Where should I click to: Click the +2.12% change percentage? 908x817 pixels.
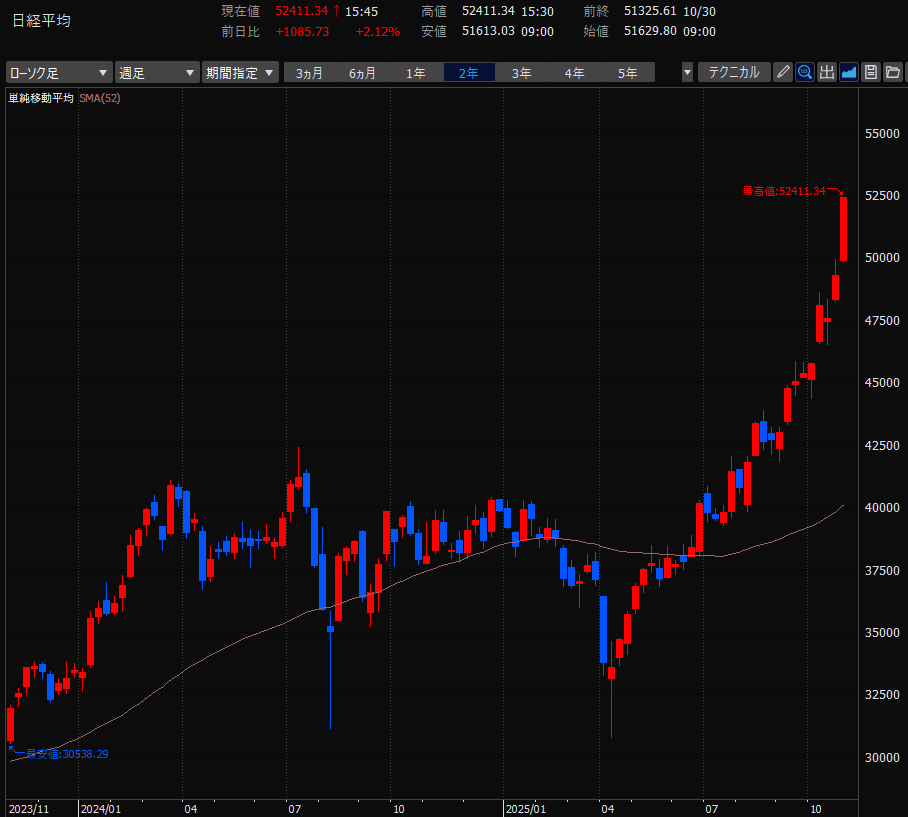[x=378, y=31]
